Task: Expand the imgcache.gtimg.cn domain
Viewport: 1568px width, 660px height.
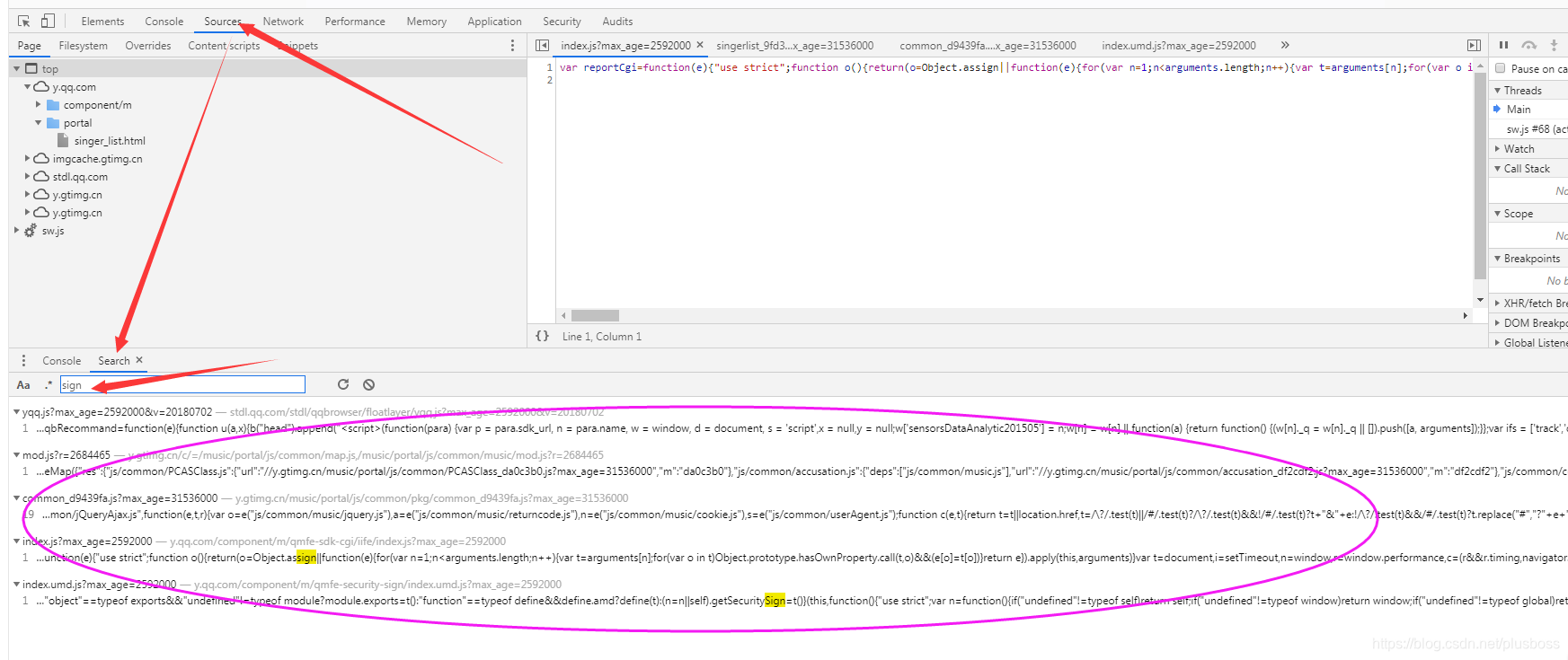Action: (27, 159)
